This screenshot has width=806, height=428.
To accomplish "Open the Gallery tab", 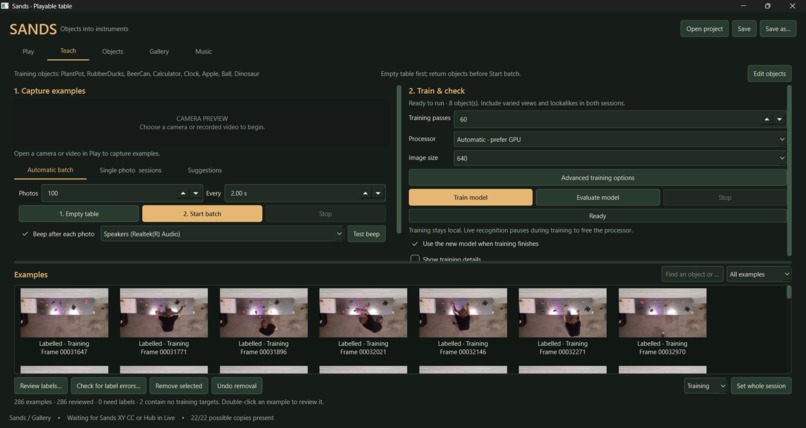I will click(159, 51).
